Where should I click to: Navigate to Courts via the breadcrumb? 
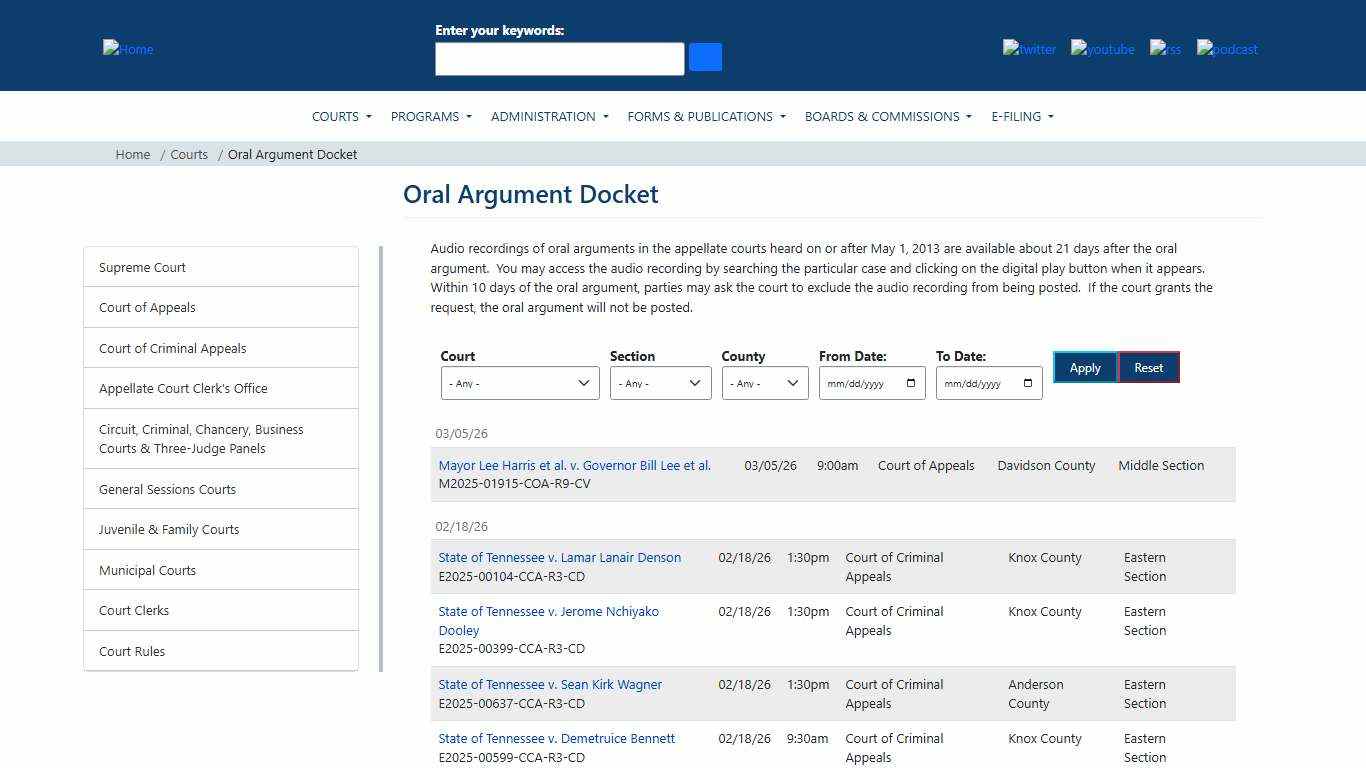[x=189, y=154]
